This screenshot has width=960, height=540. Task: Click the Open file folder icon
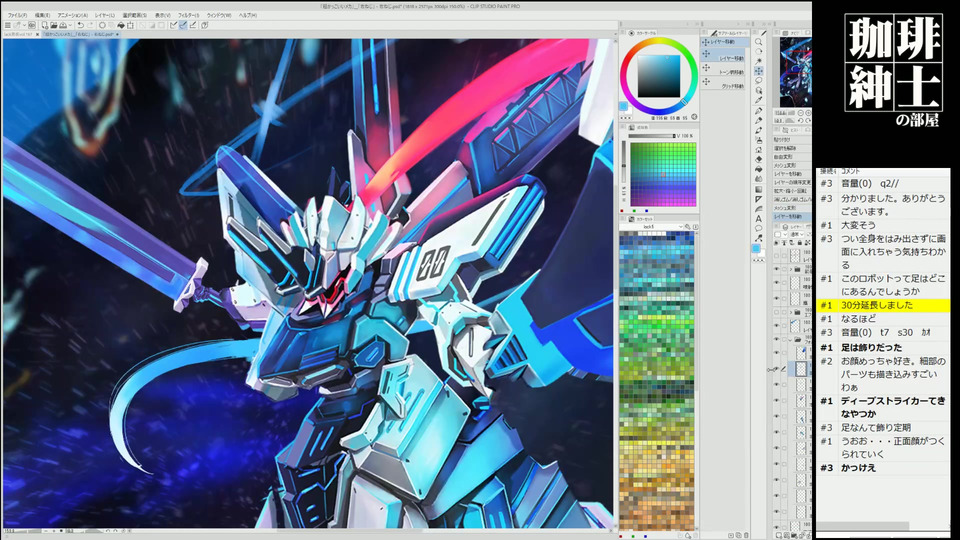(54, 25)
